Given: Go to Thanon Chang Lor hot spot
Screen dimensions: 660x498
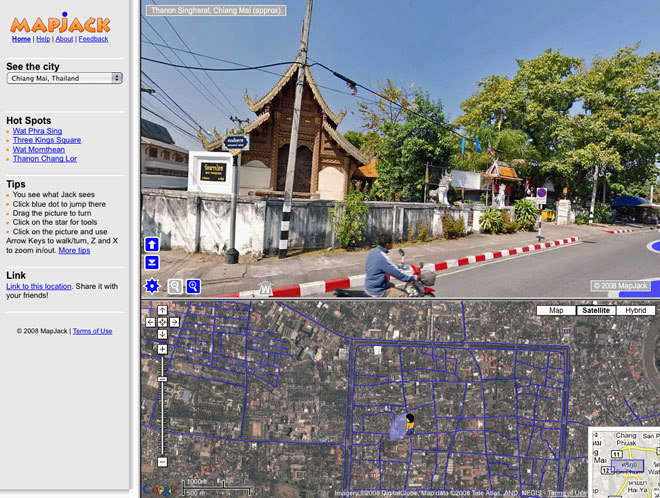Looking at the screenshot, I should (45, 159).
